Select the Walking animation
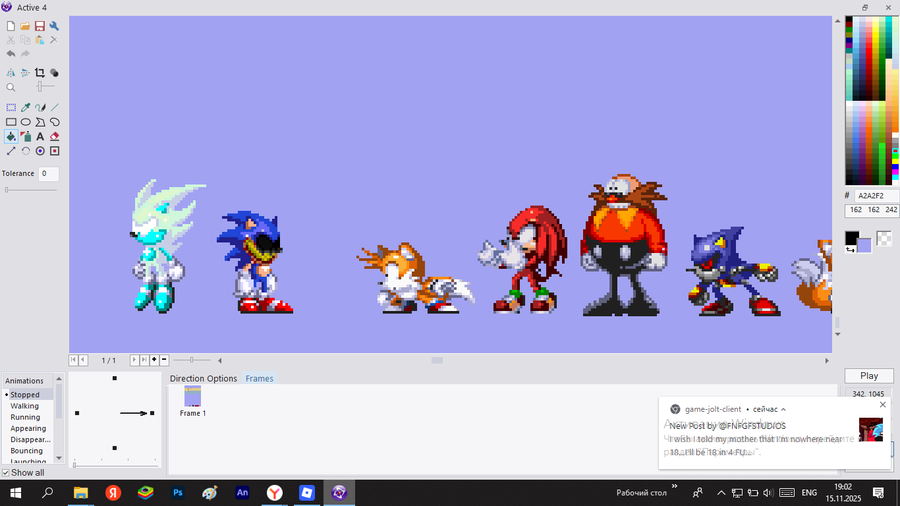Screen dimensions: 900x506 pos(25,406)
